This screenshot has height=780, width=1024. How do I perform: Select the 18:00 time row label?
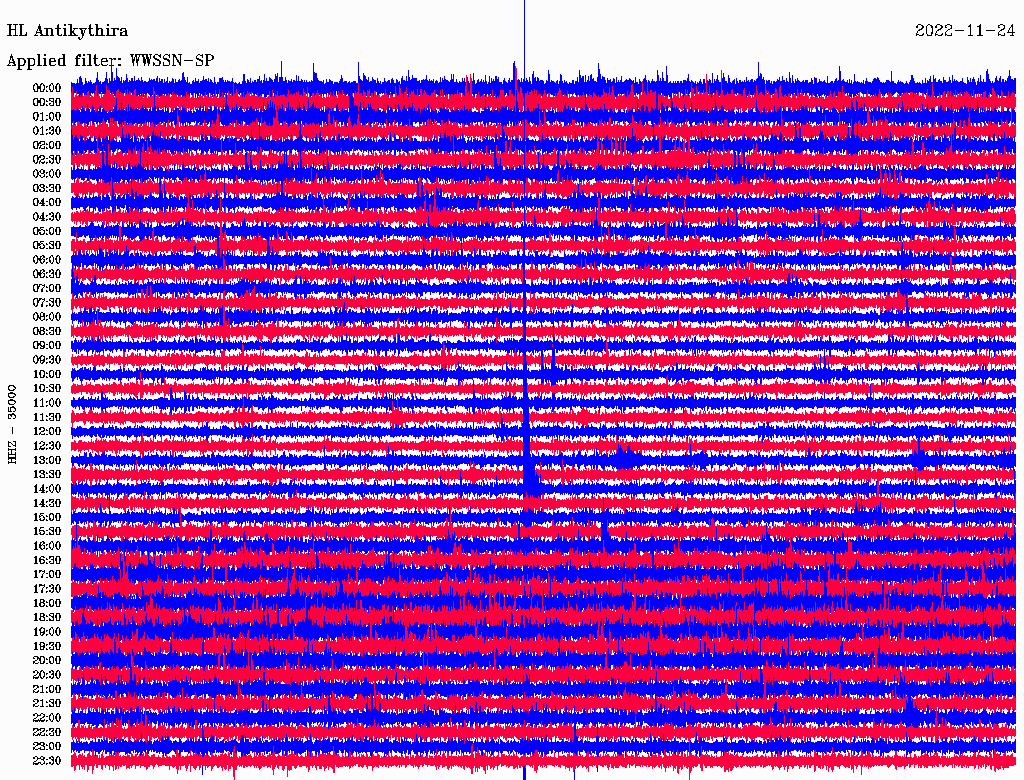coord(46,603)
